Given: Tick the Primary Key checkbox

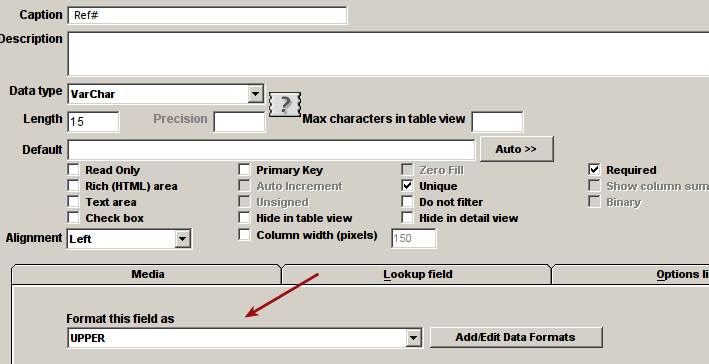Looking at the screenshot, I should [244, 170].
